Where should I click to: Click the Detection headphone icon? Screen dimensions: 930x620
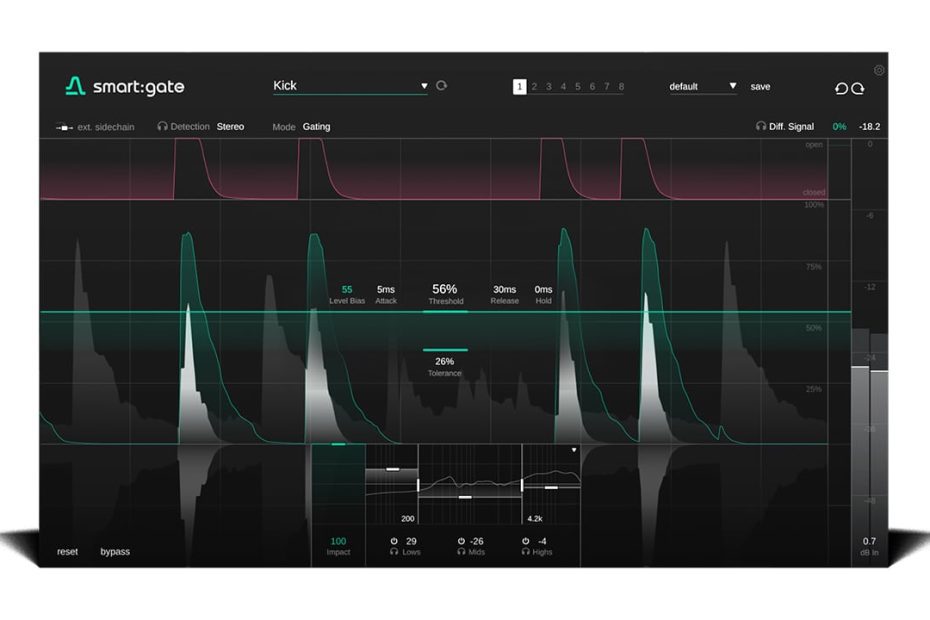tap(162, 127)
